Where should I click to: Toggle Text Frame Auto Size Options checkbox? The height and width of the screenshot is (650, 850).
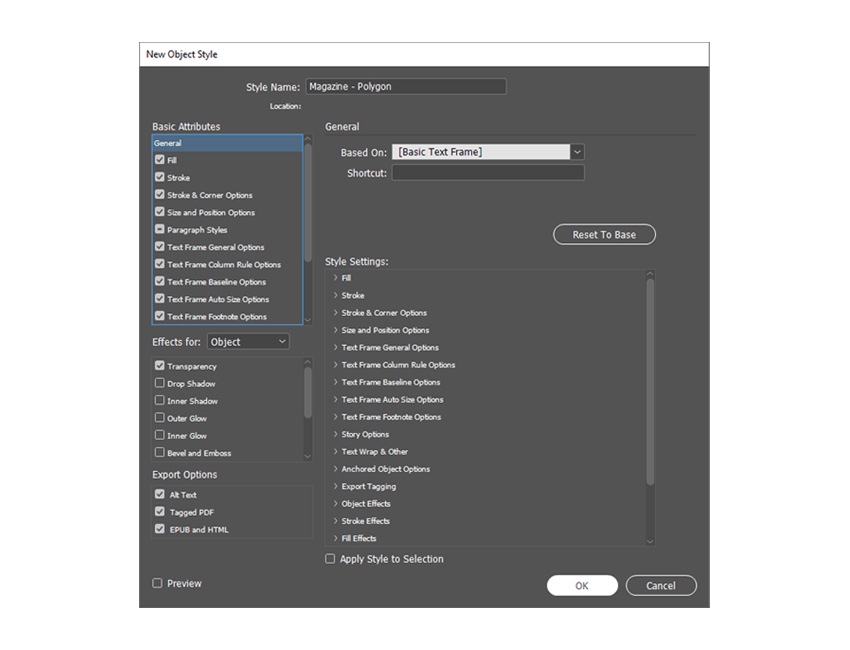point(159,299)
